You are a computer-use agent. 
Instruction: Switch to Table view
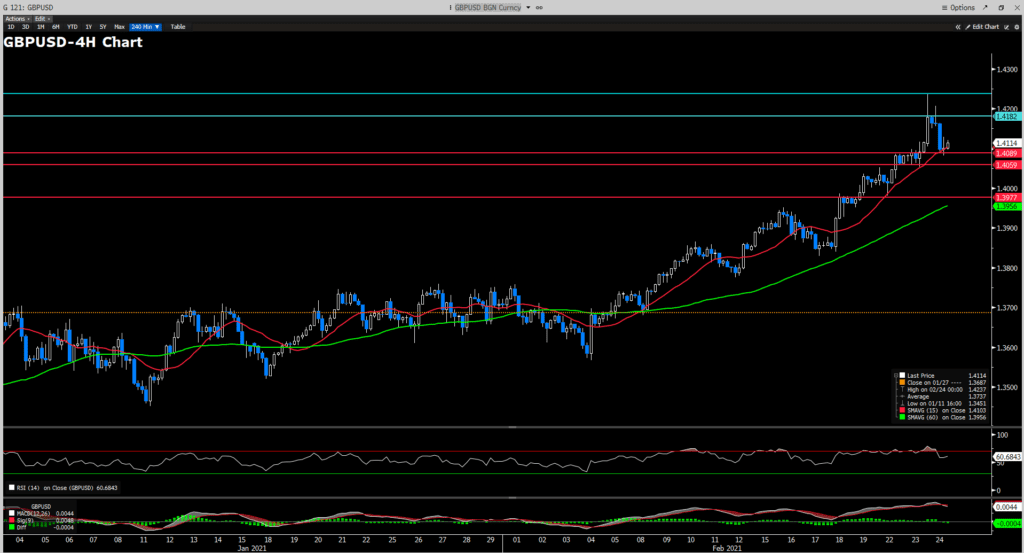click(x=178, y=27)
